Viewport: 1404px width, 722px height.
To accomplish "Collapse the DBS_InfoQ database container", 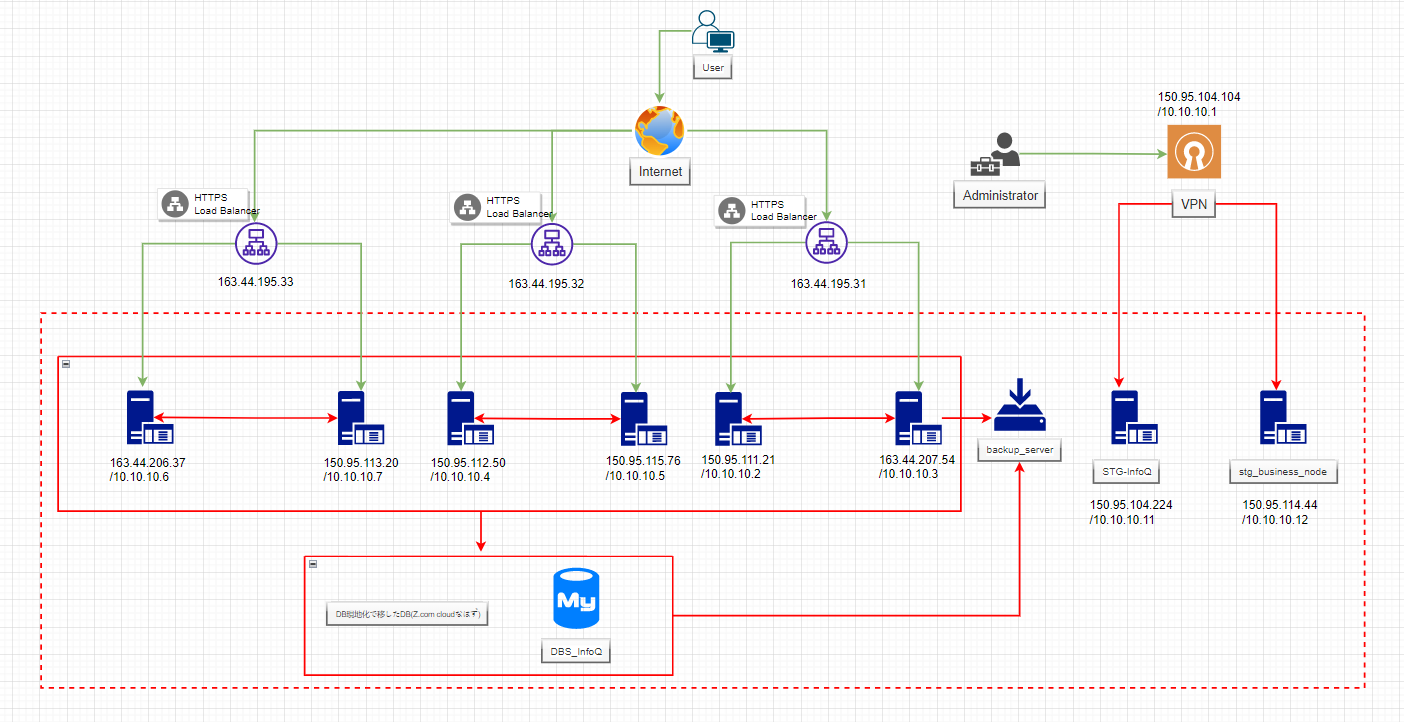I will (312, 564).
